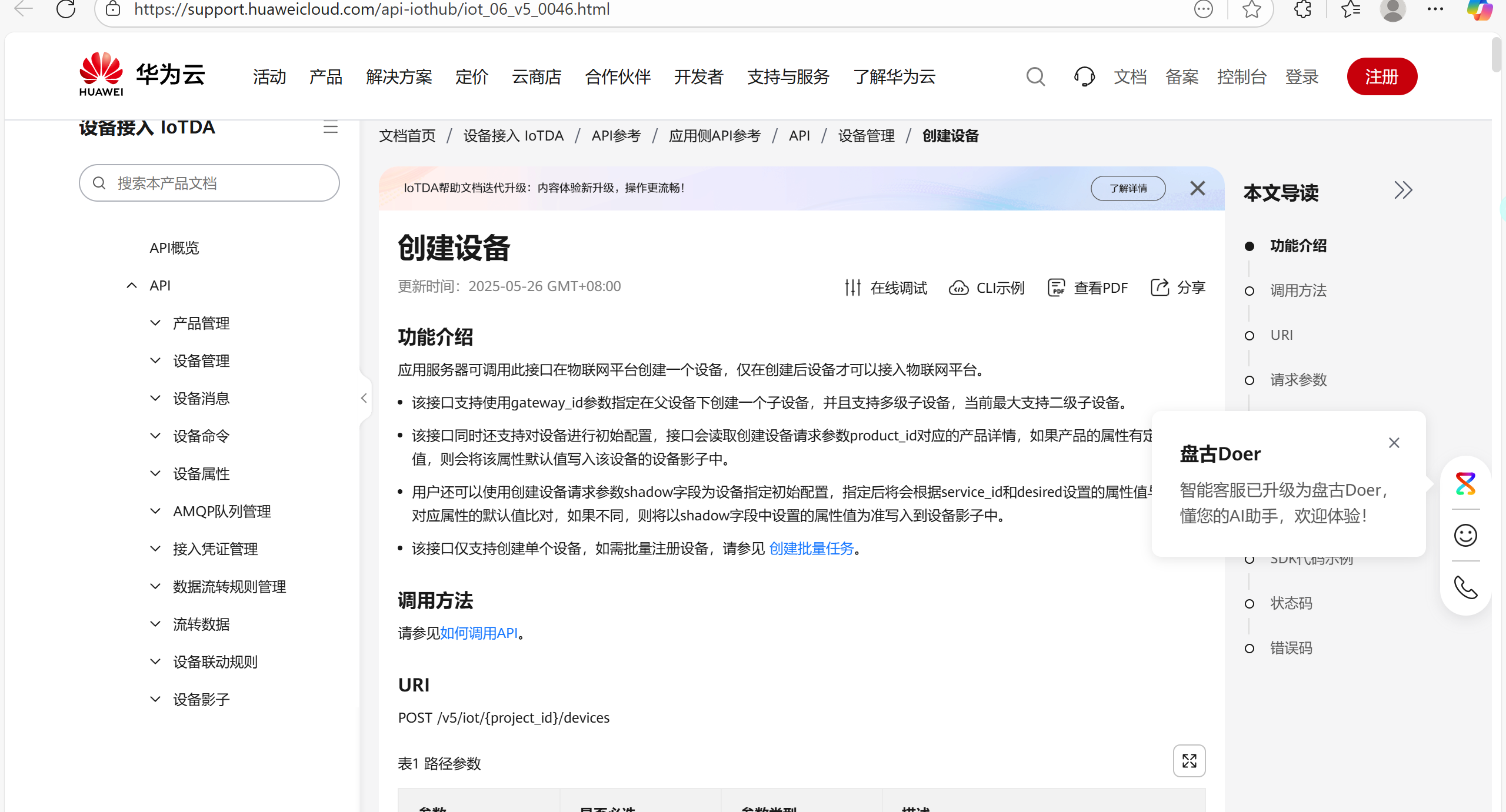Open browser extensions puzzle icon

pyautogui.click(x=1302, y=9)
